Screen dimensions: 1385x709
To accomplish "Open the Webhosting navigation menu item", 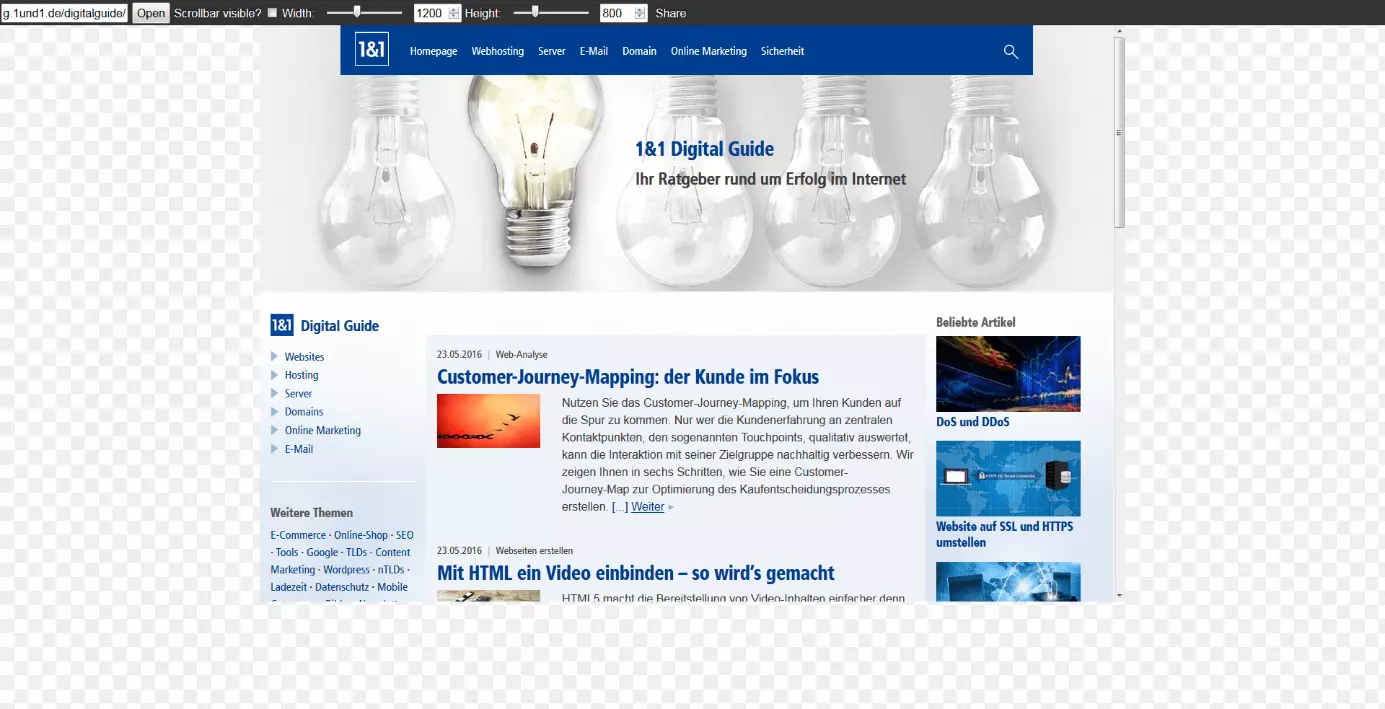I will (x=497, y=52).
